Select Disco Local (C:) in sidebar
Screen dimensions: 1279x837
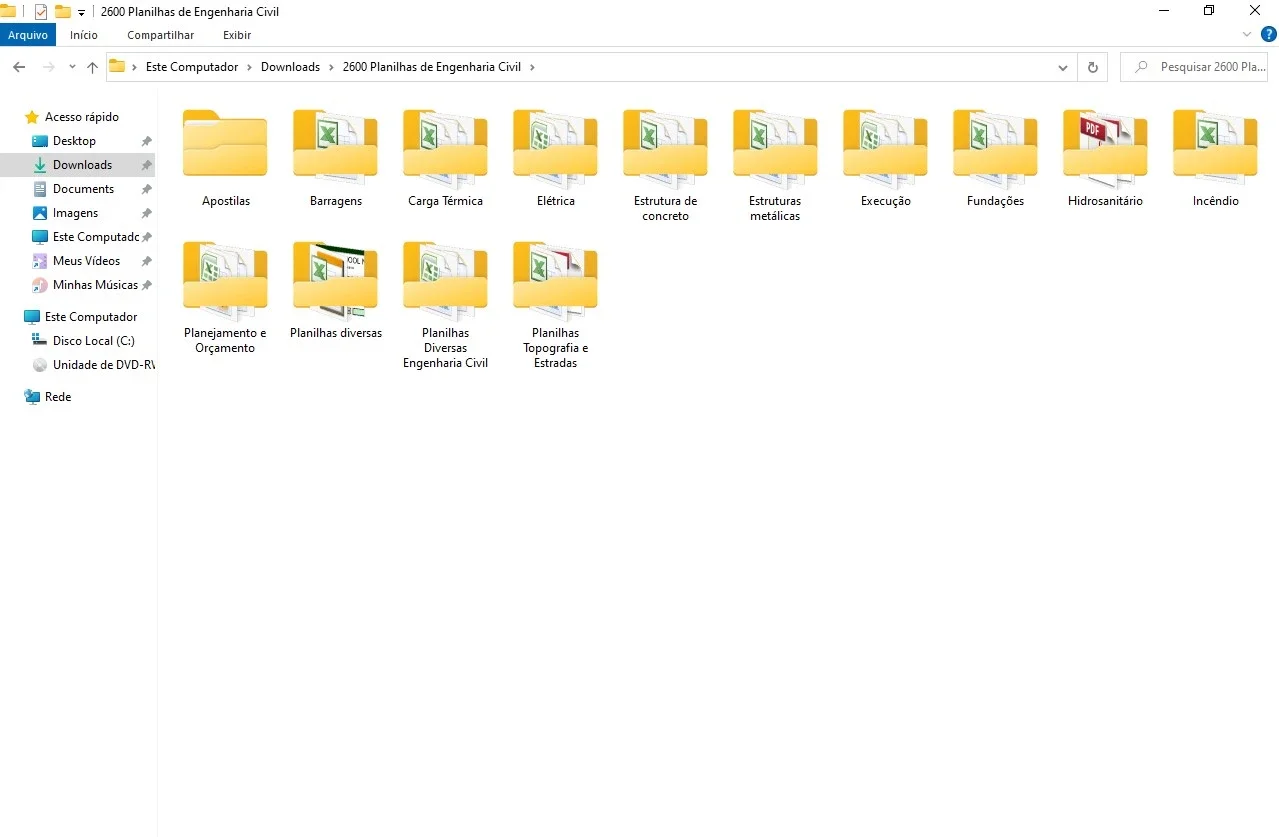[x=93, y=341]
